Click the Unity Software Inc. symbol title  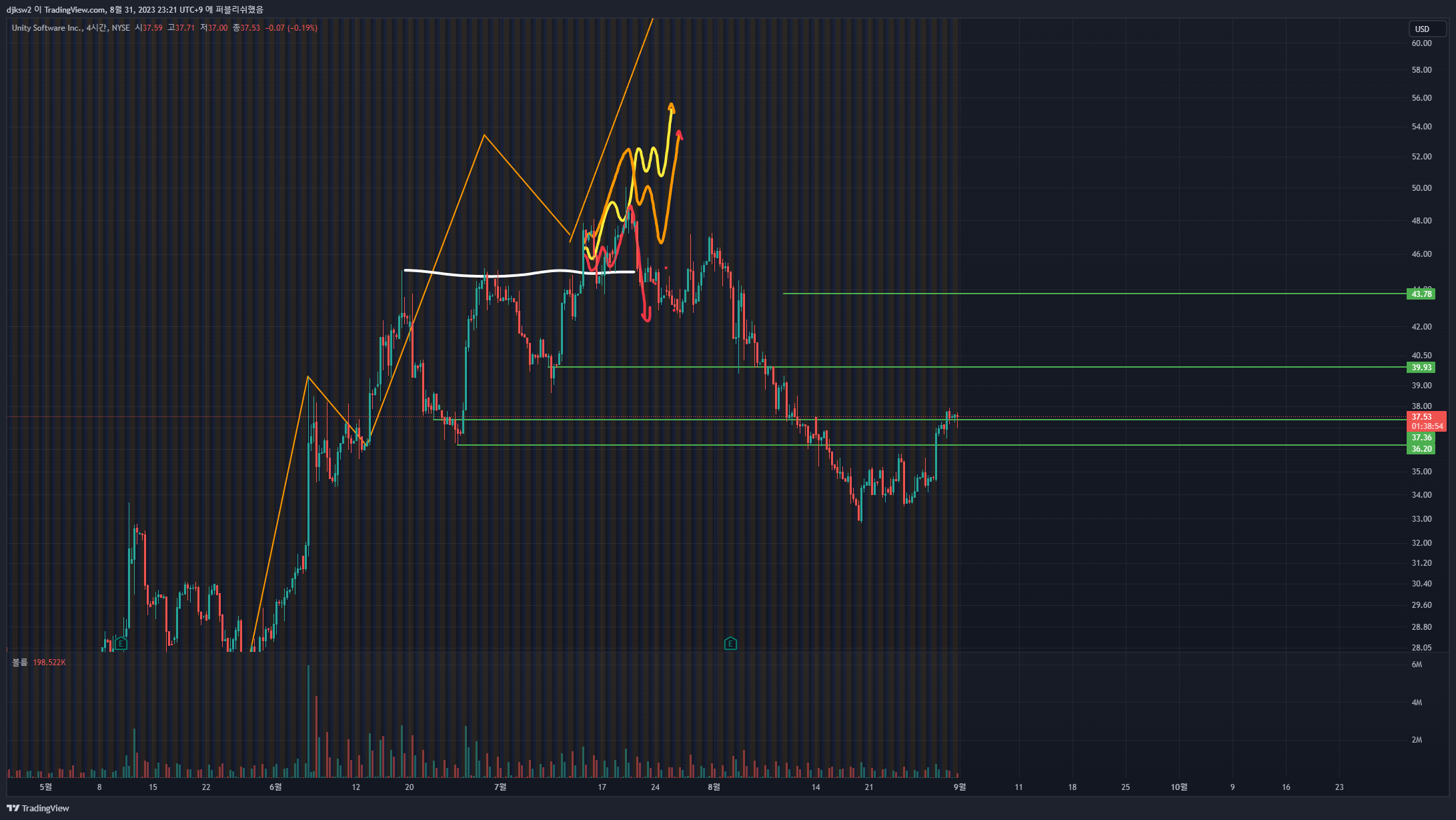click(47, 28)
